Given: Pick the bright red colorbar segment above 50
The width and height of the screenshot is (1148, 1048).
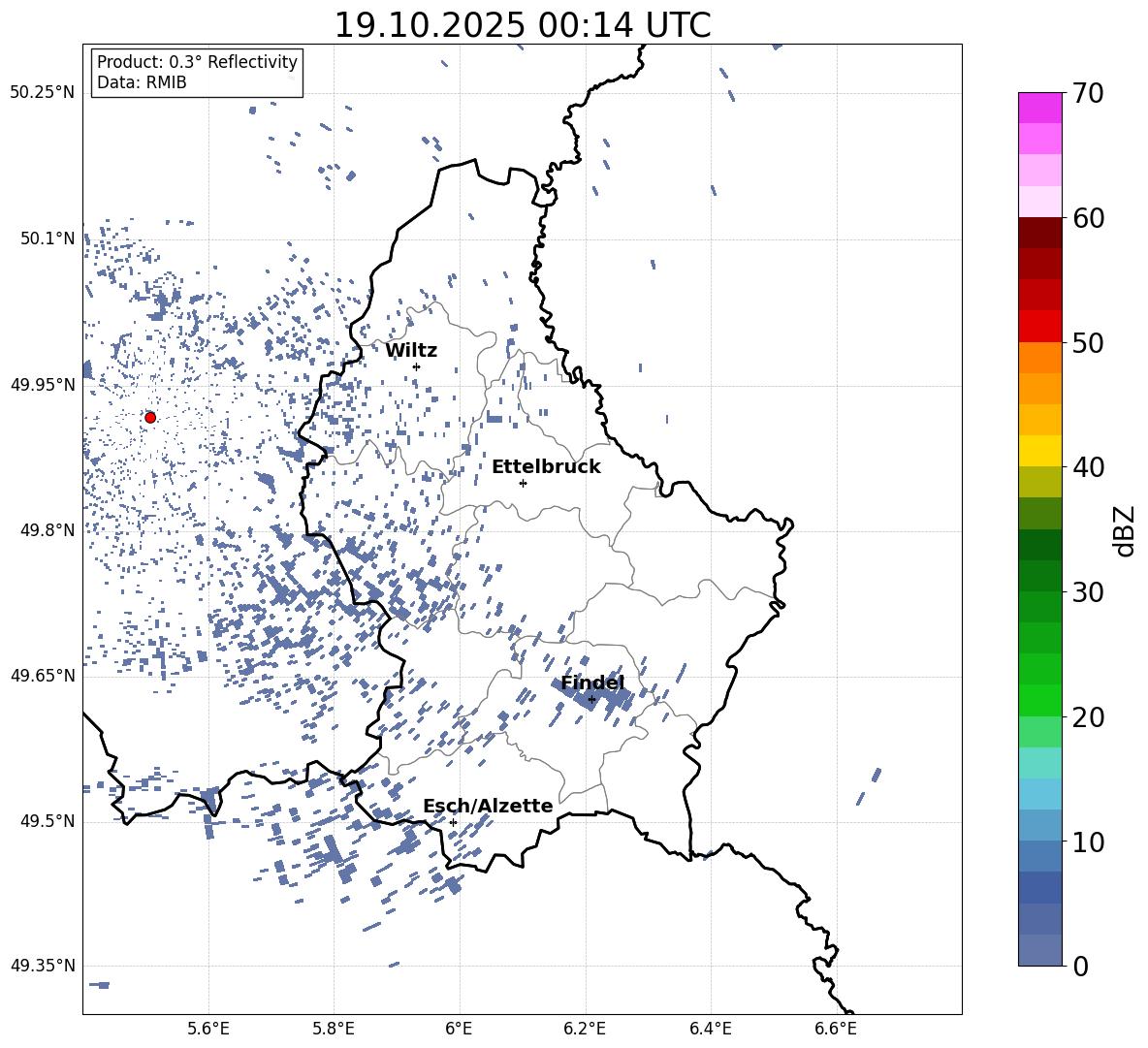Looking at the screenshot, I should pos(1039,326).
